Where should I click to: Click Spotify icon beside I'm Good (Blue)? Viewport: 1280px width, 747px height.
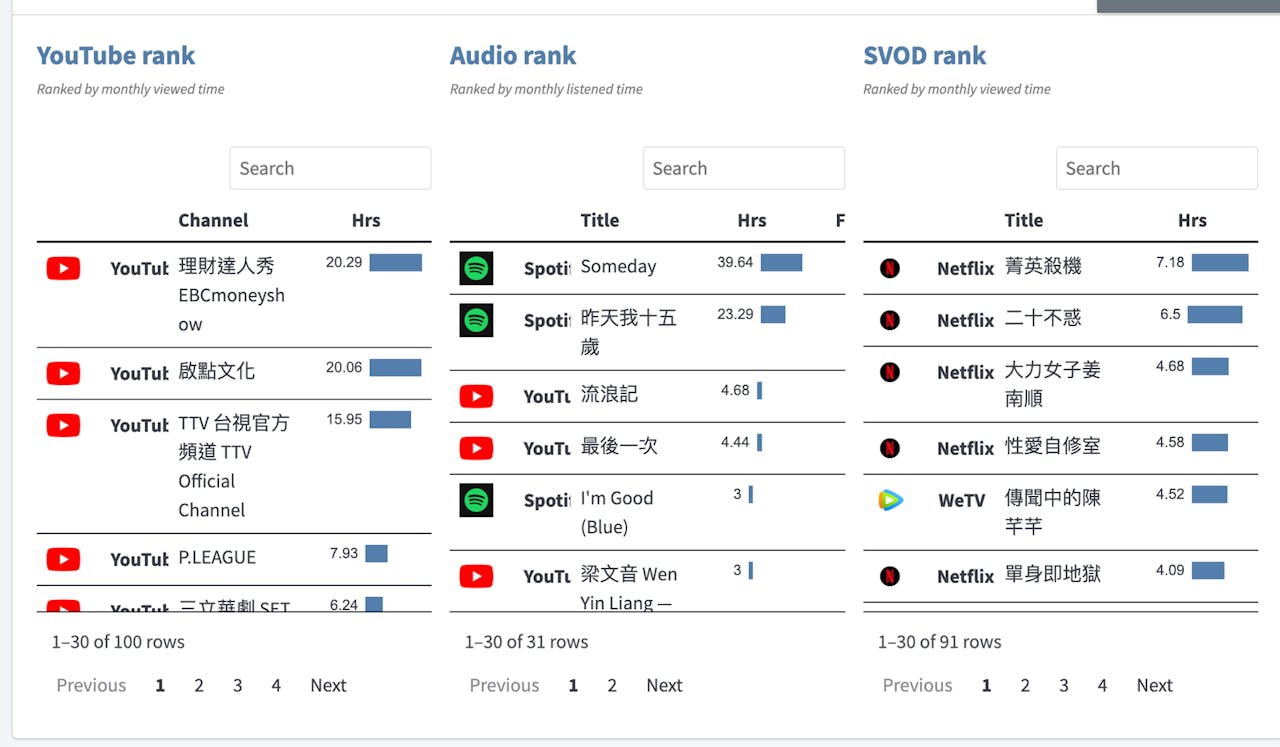476,500
